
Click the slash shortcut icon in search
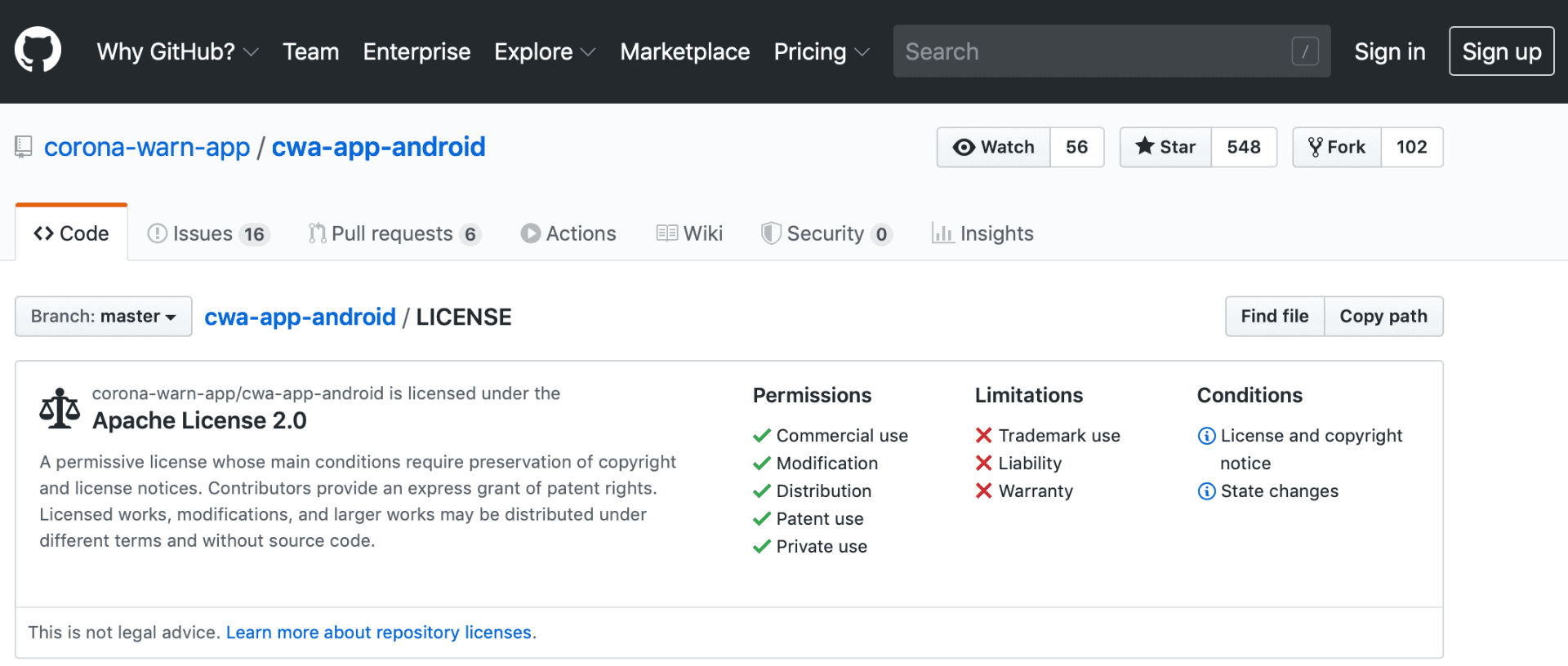click(x=1305, y=51)
